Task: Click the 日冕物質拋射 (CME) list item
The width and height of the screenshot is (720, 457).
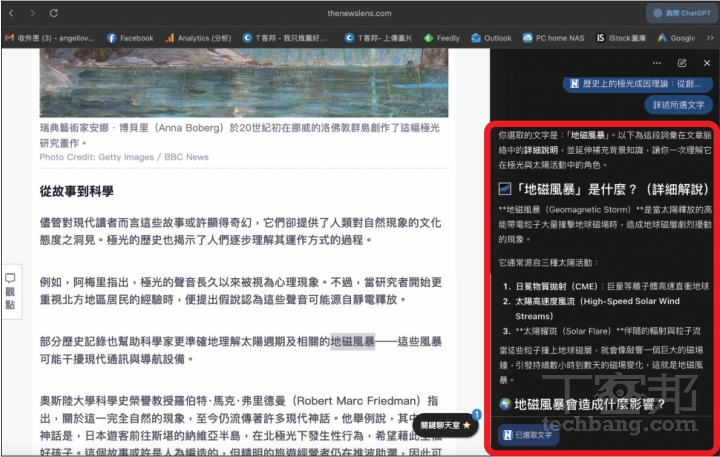Action: click(x=606, y=286)
